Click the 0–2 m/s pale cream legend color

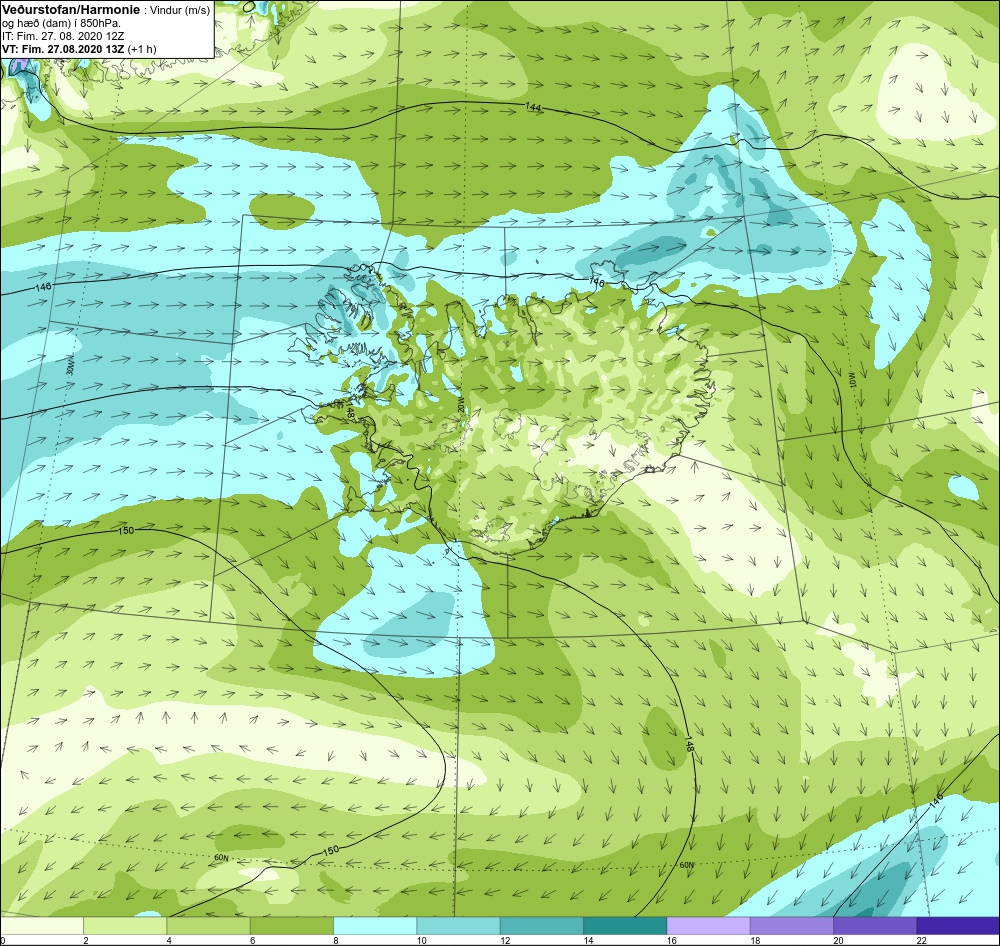(41, 925)
